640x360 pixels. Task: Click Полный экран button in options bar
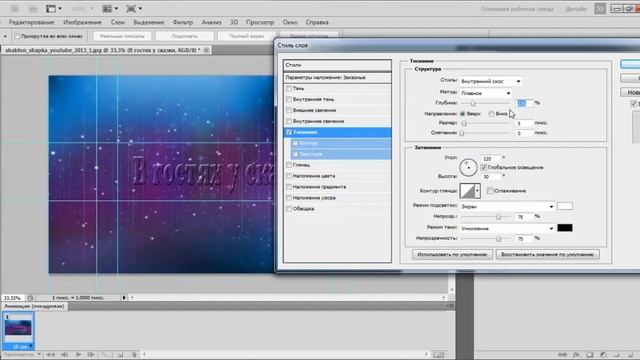coord(247,36)
